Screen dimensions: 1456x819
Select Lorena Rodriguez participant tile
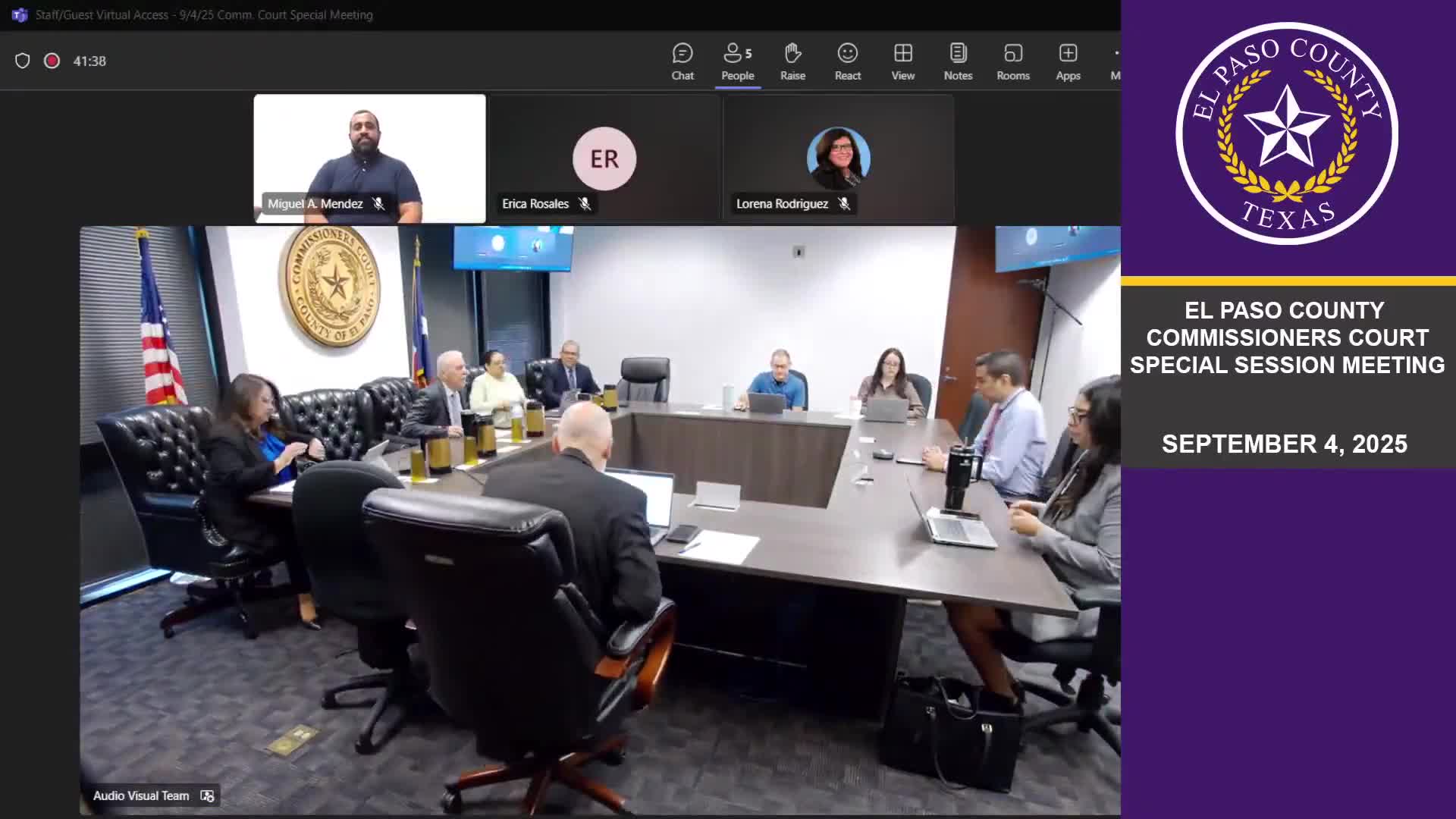tap(838, 158)
